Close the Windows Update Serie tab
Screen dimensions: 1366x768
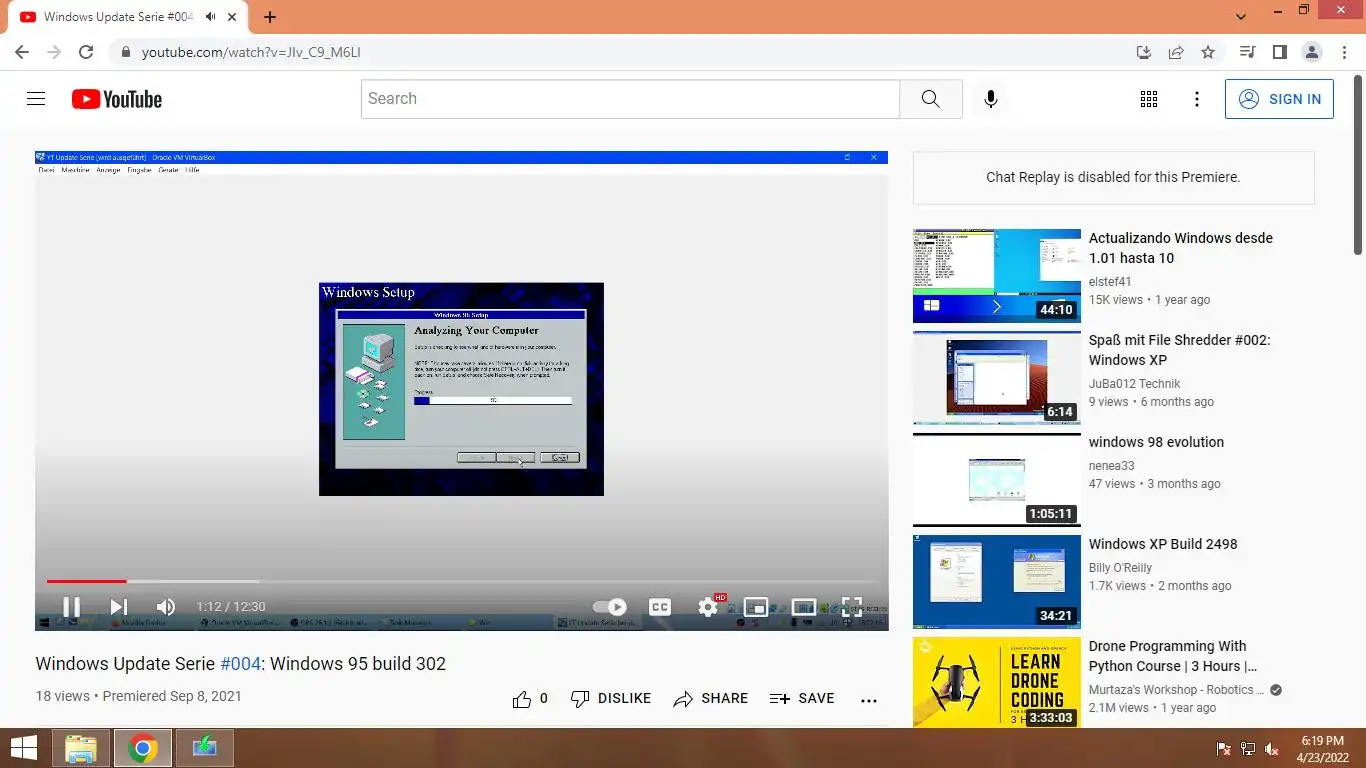click(234, 17)
